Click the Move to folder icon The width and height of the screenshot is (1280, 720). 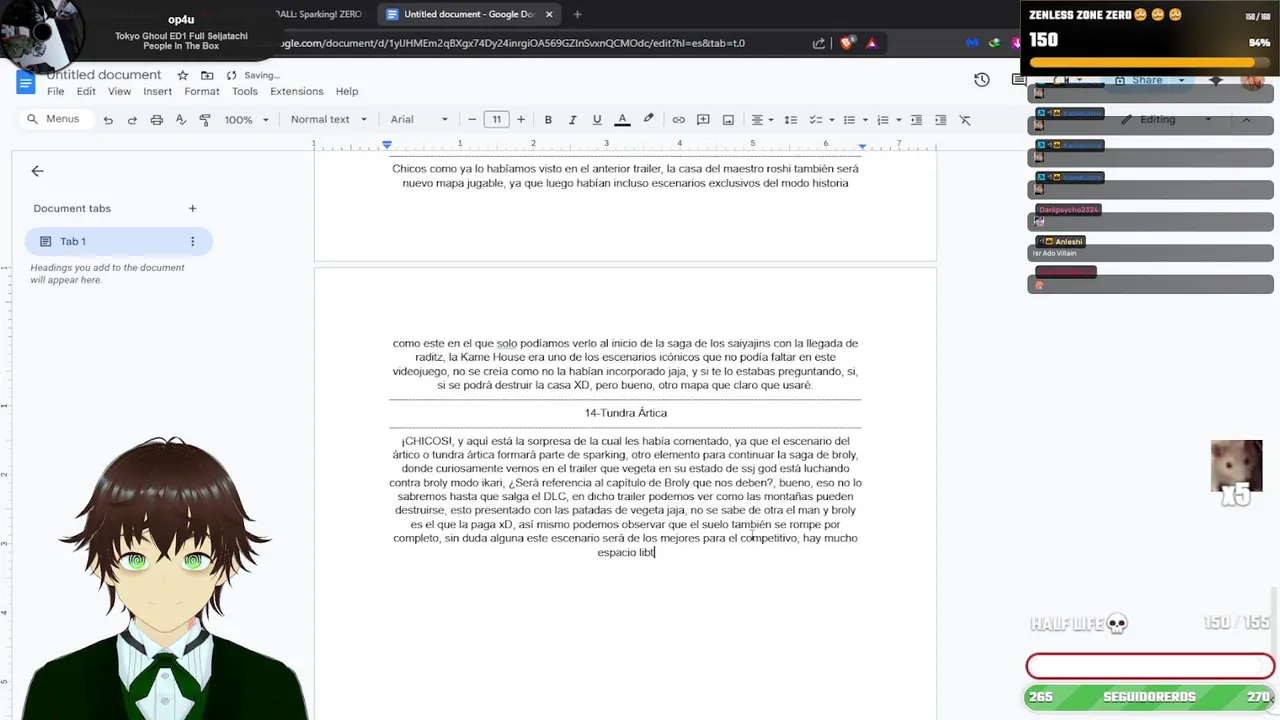(x=207, y=75)
